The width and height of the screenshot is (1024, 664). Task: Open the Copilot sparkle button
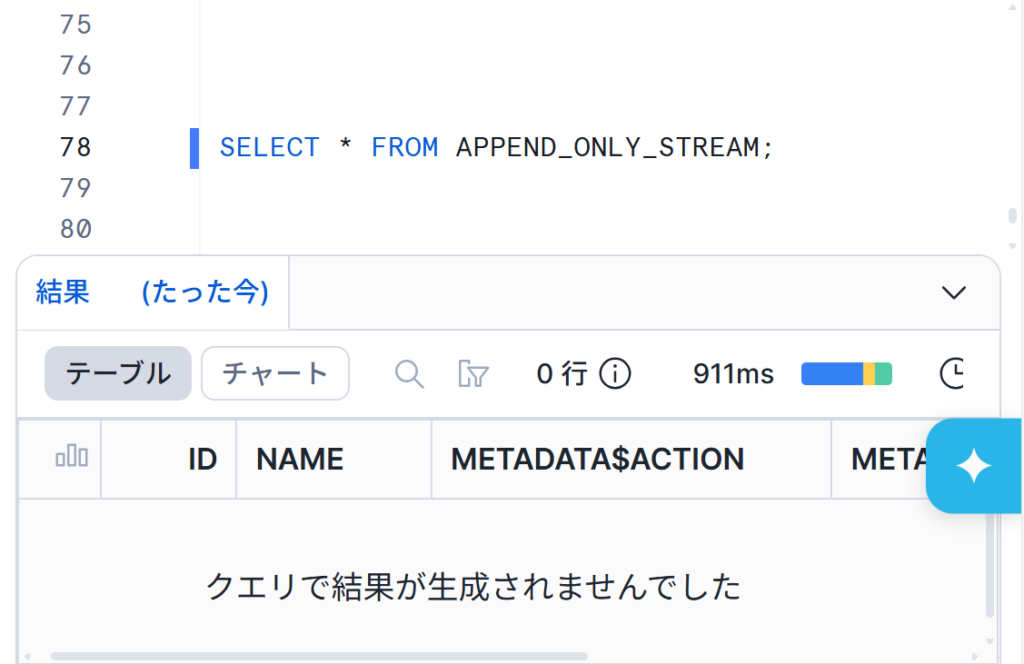(973, 466)
